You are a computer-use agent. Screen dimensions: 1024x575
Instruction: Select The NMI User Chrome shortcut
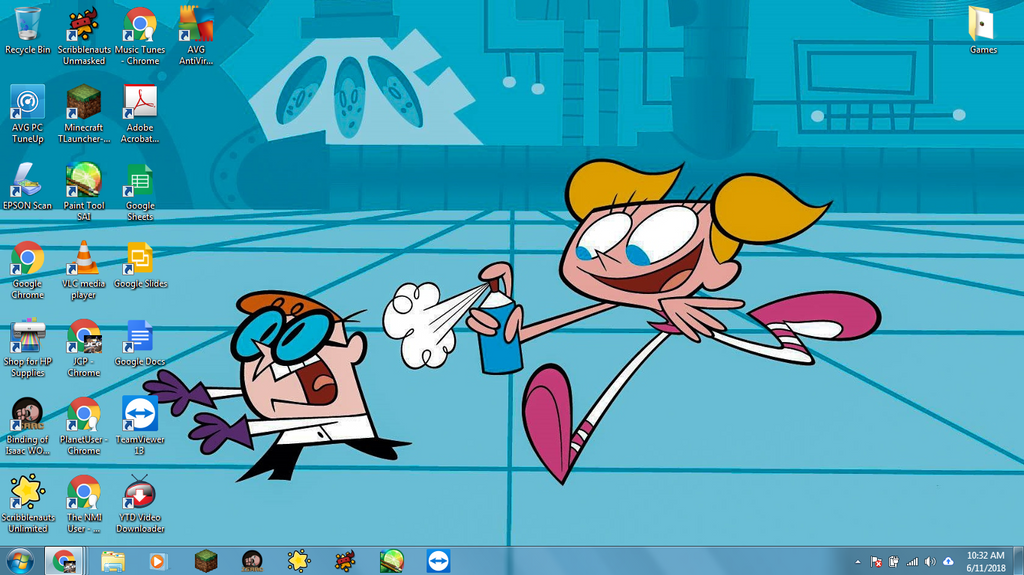click(x=84, y=504)
